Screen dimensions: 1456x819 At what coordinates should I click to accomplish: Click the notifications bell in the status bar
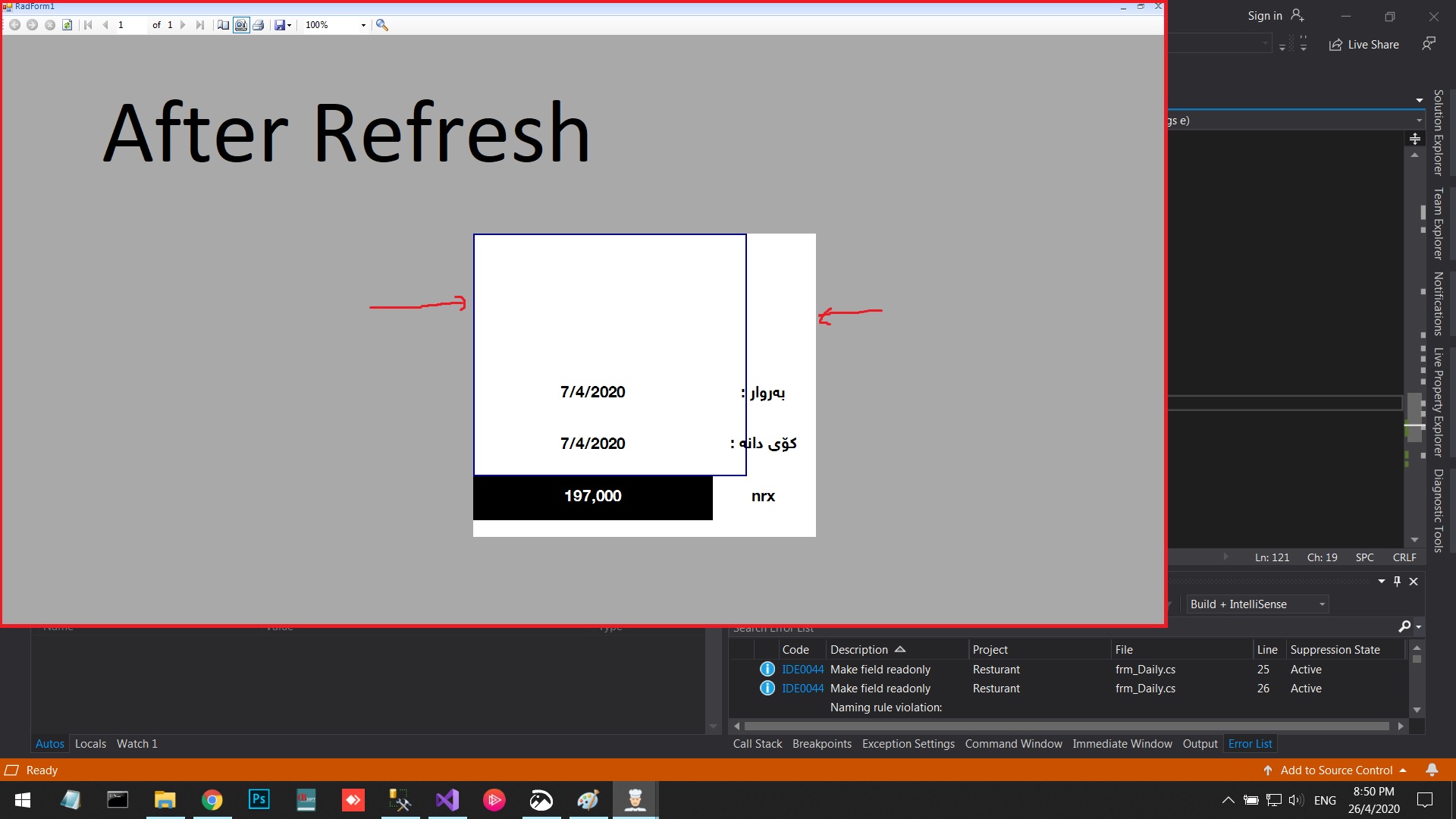(x=1432, y=770)
